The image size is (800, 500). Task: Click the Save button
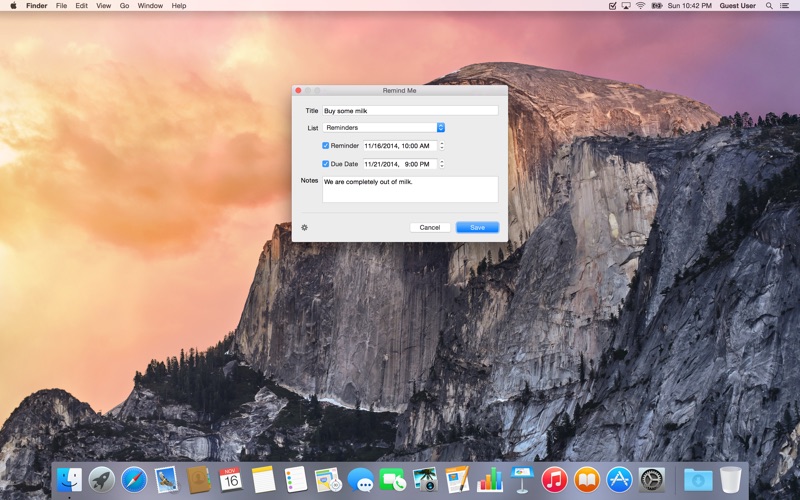[x=478, y=228]
